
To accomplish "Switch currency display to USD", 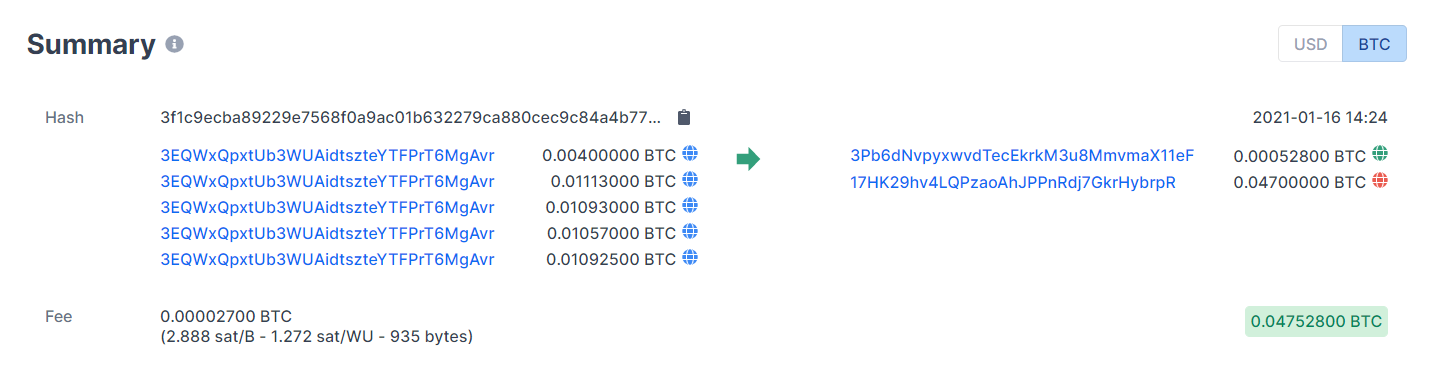I will [1310, 44].
